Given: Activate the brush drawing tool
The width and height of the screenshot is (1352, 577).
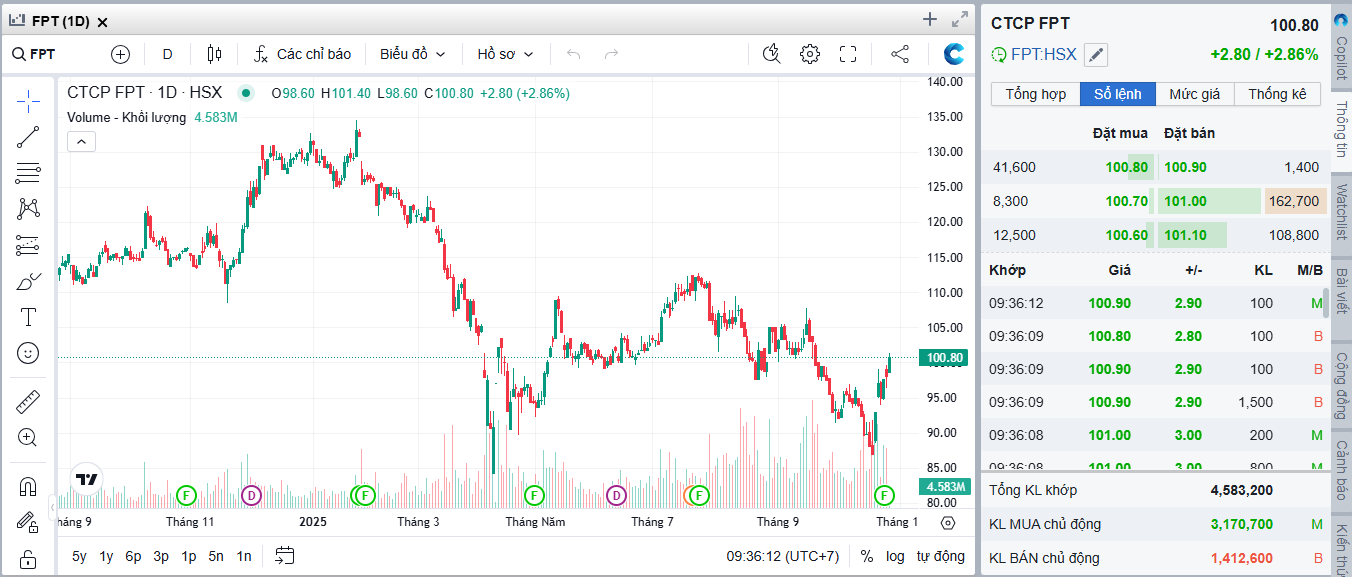Looking at the screenshot, I should (x=28, y=282).
